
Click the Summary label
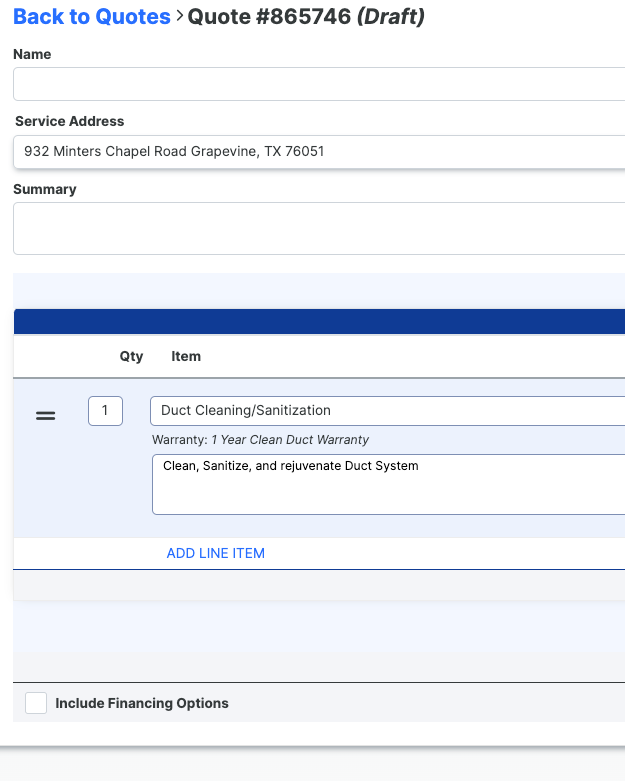click(45, 190)
